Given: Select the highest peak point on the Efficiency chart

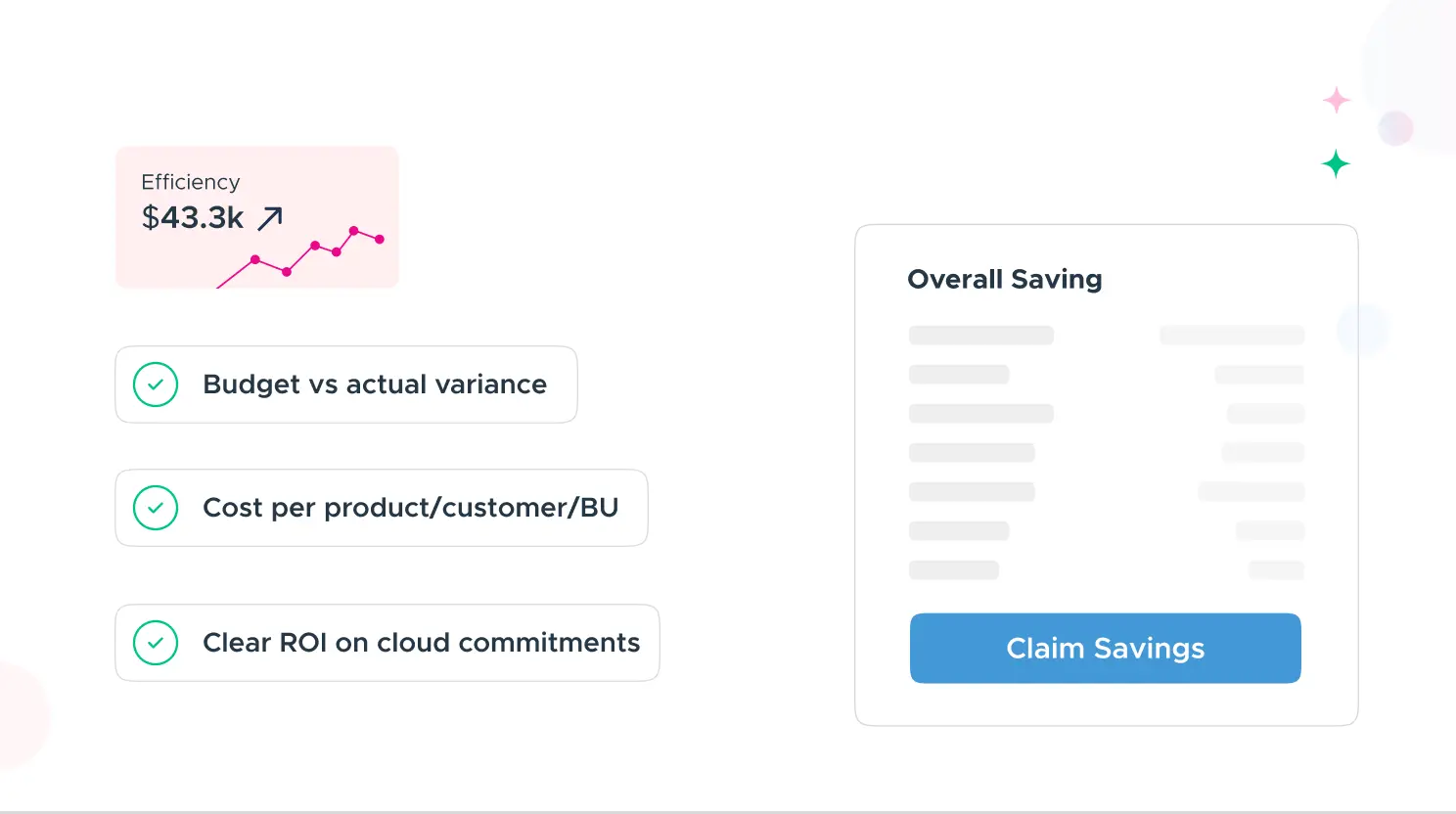Looking at the screenshot, I should tap(353, 231).
